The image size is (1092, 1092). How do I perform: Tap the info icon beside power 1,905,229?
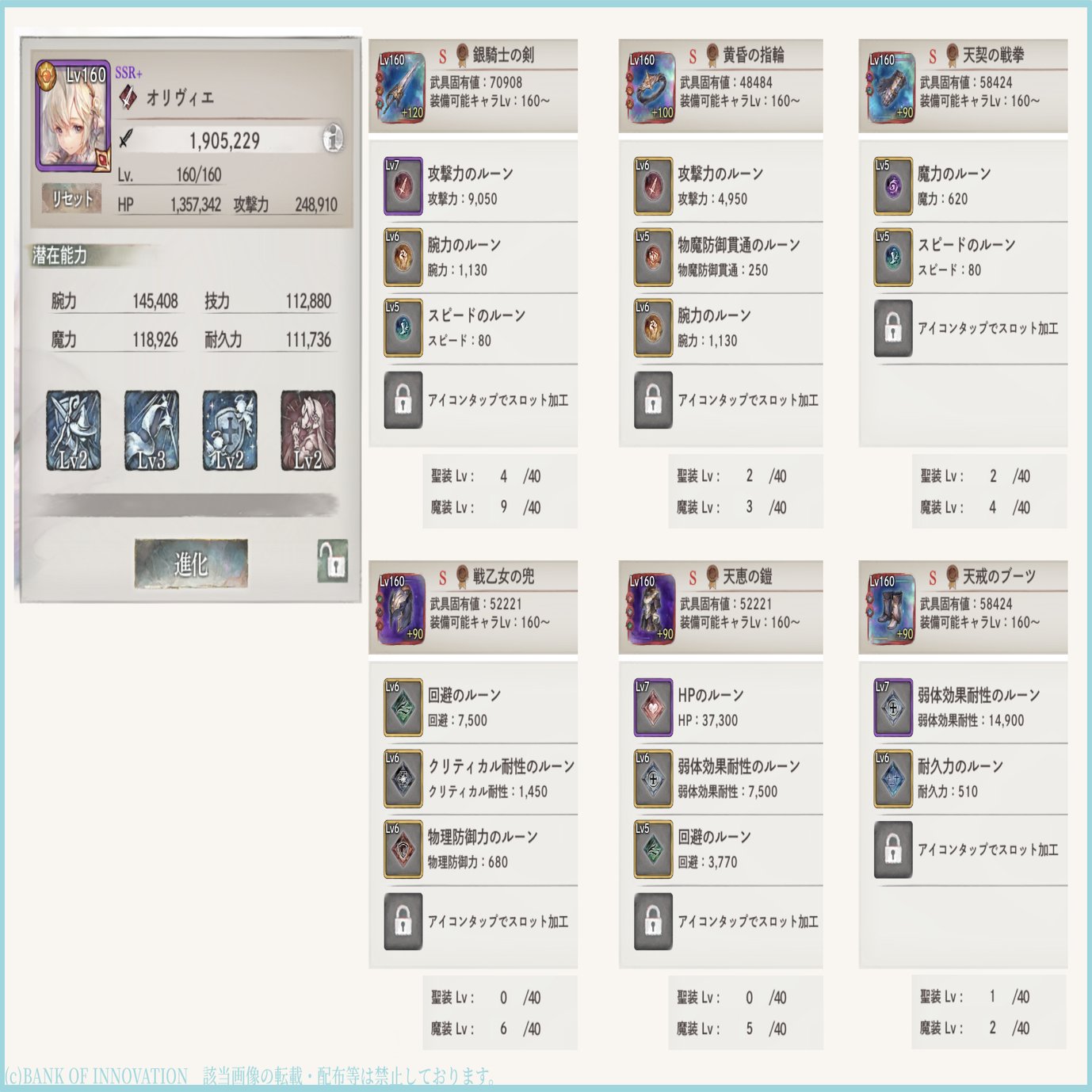[x=334, y=139]
